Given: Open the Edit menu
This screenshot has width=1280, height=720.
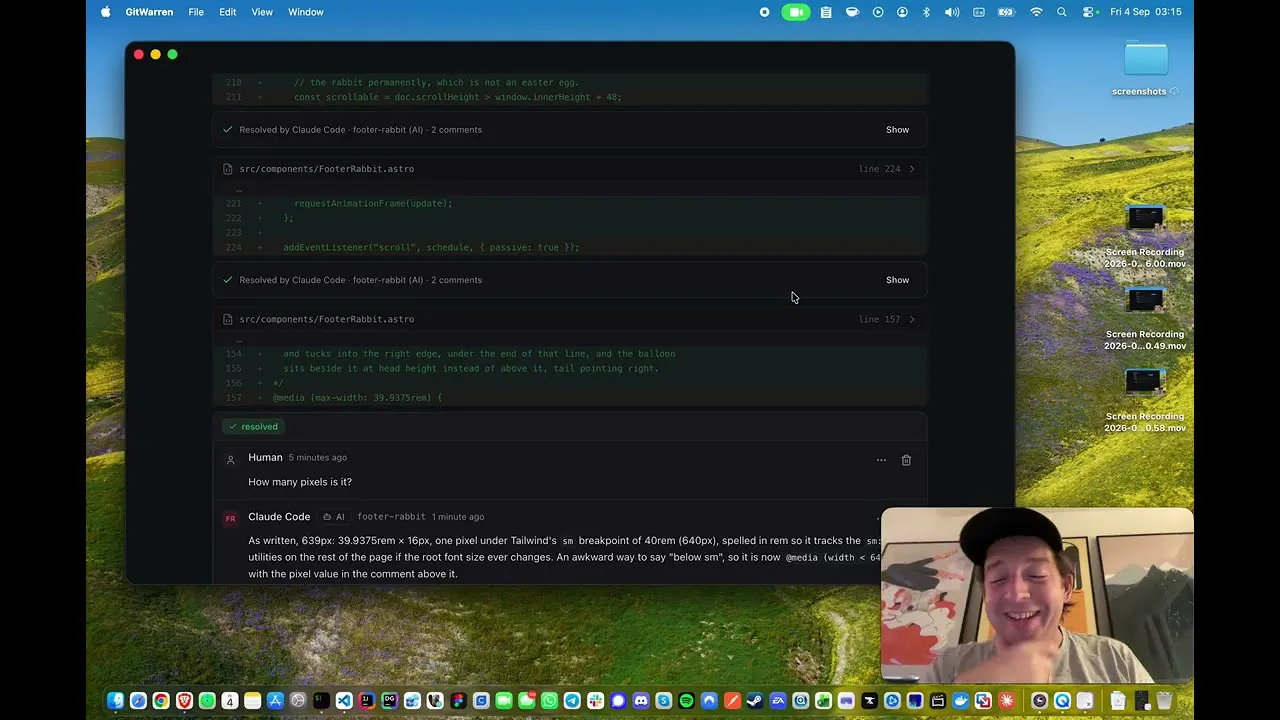Looking at the screenshot, I should [228, 12].
